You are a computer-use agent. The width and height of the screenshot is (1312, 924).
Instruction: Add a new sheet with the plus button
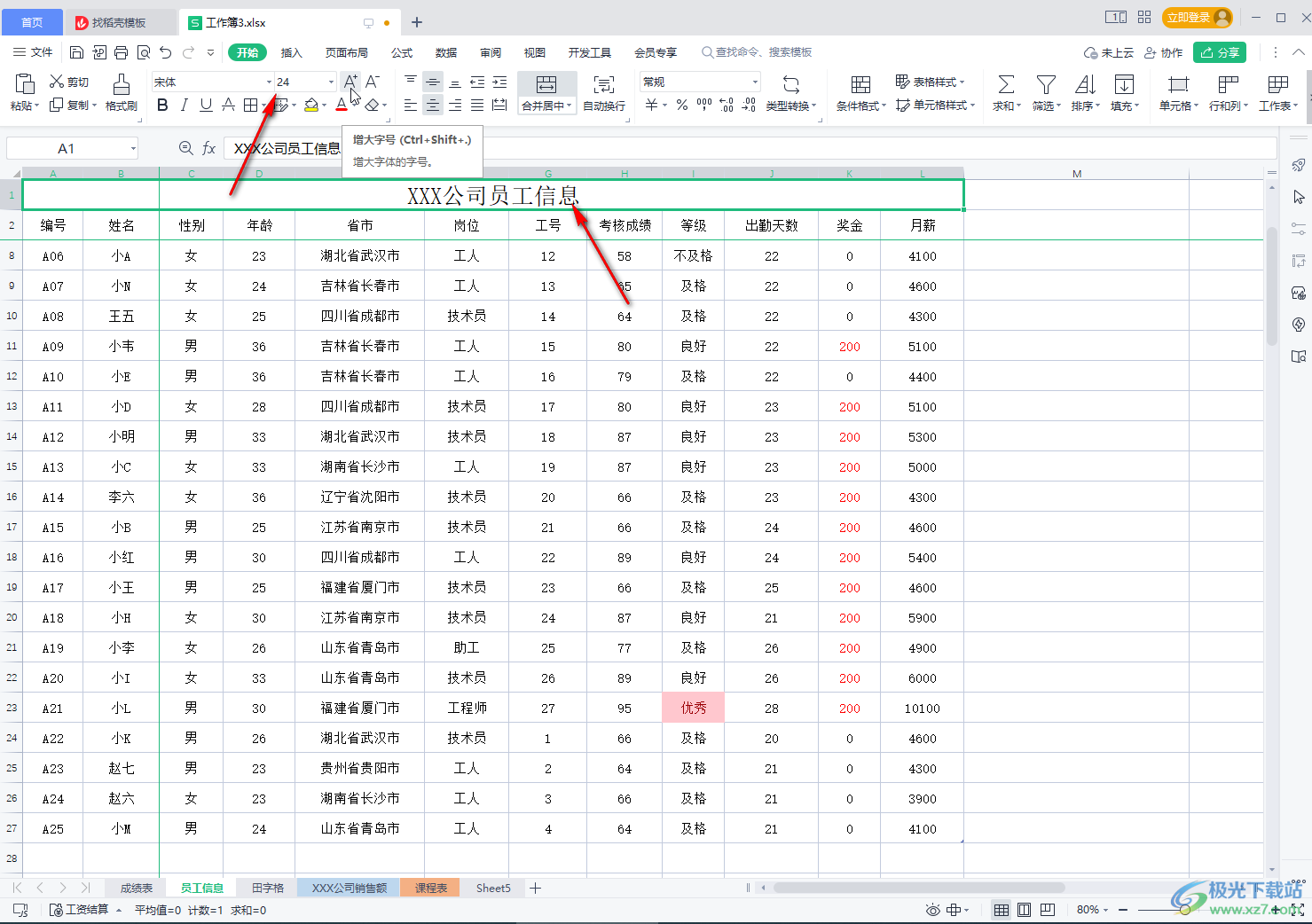[x=535, y=888]
